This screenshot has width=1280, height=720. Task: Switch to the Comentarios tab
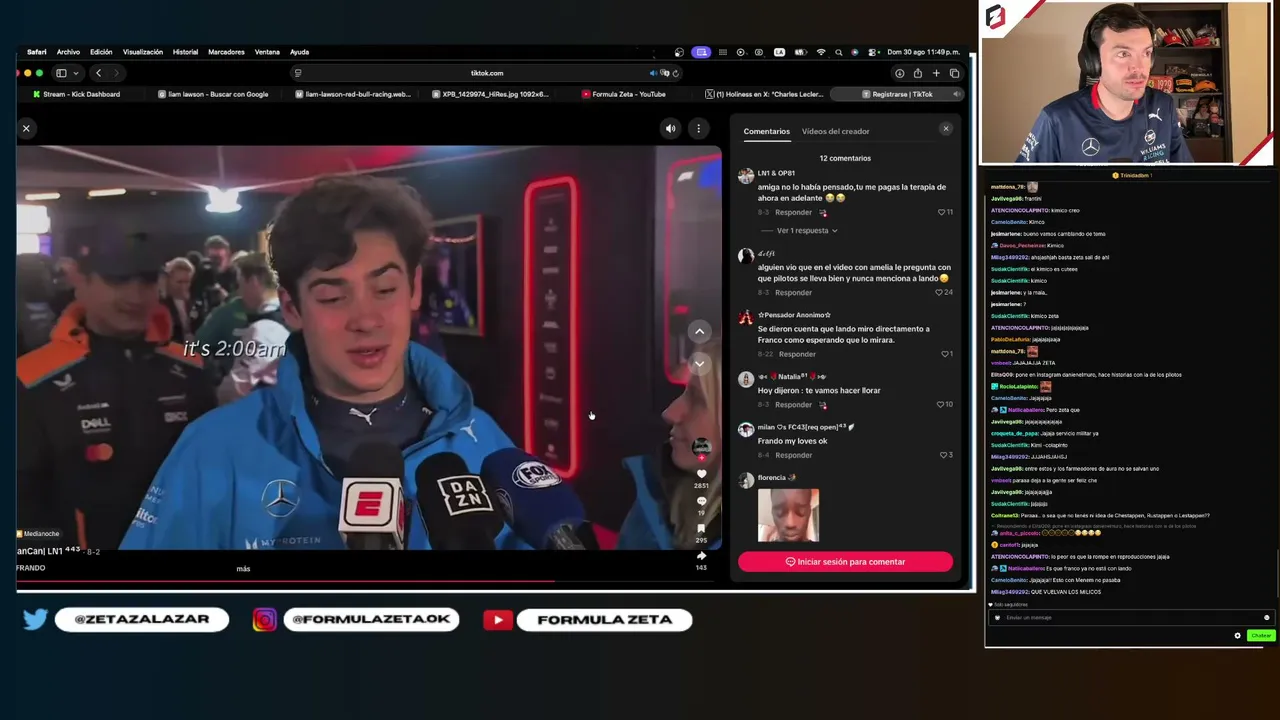[x=766, y=131]
